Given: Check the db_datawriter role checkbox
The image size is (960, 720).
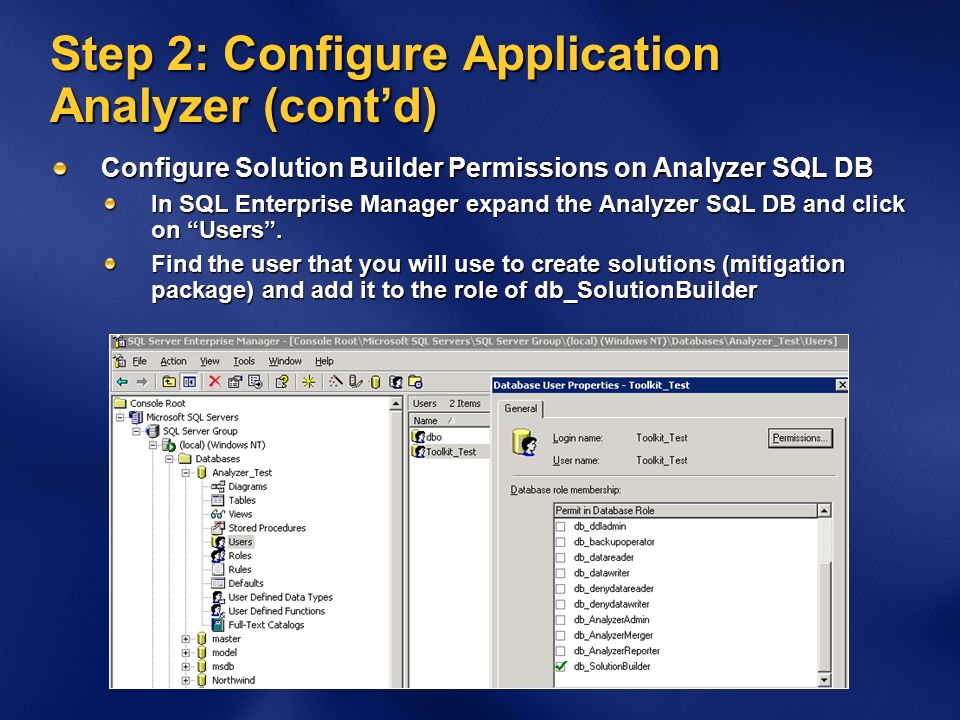Looking at the screenshot, I should pos(560,573).
